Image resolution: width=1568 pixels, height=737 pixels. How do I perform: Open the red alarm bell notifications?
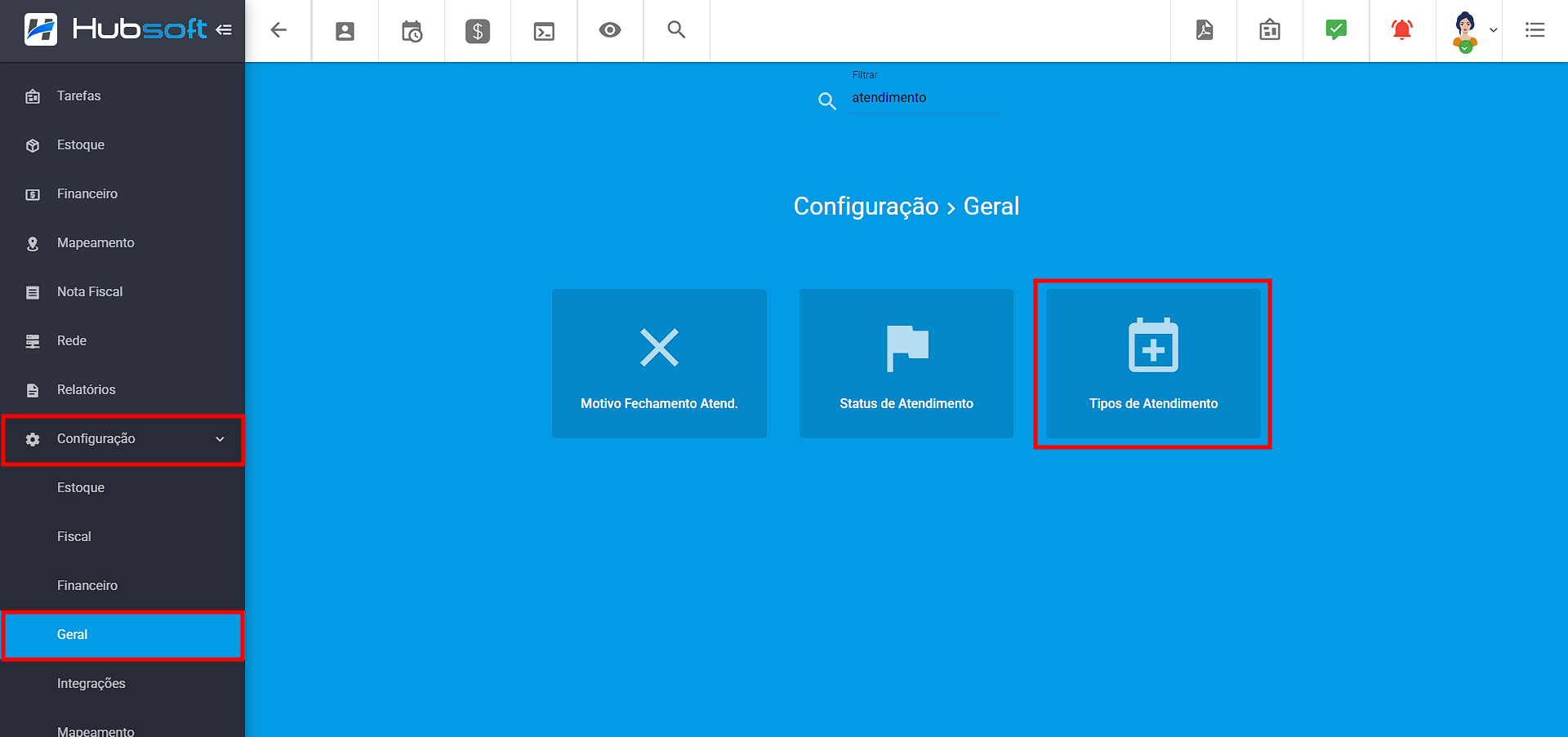click(x=1402, y=30)
